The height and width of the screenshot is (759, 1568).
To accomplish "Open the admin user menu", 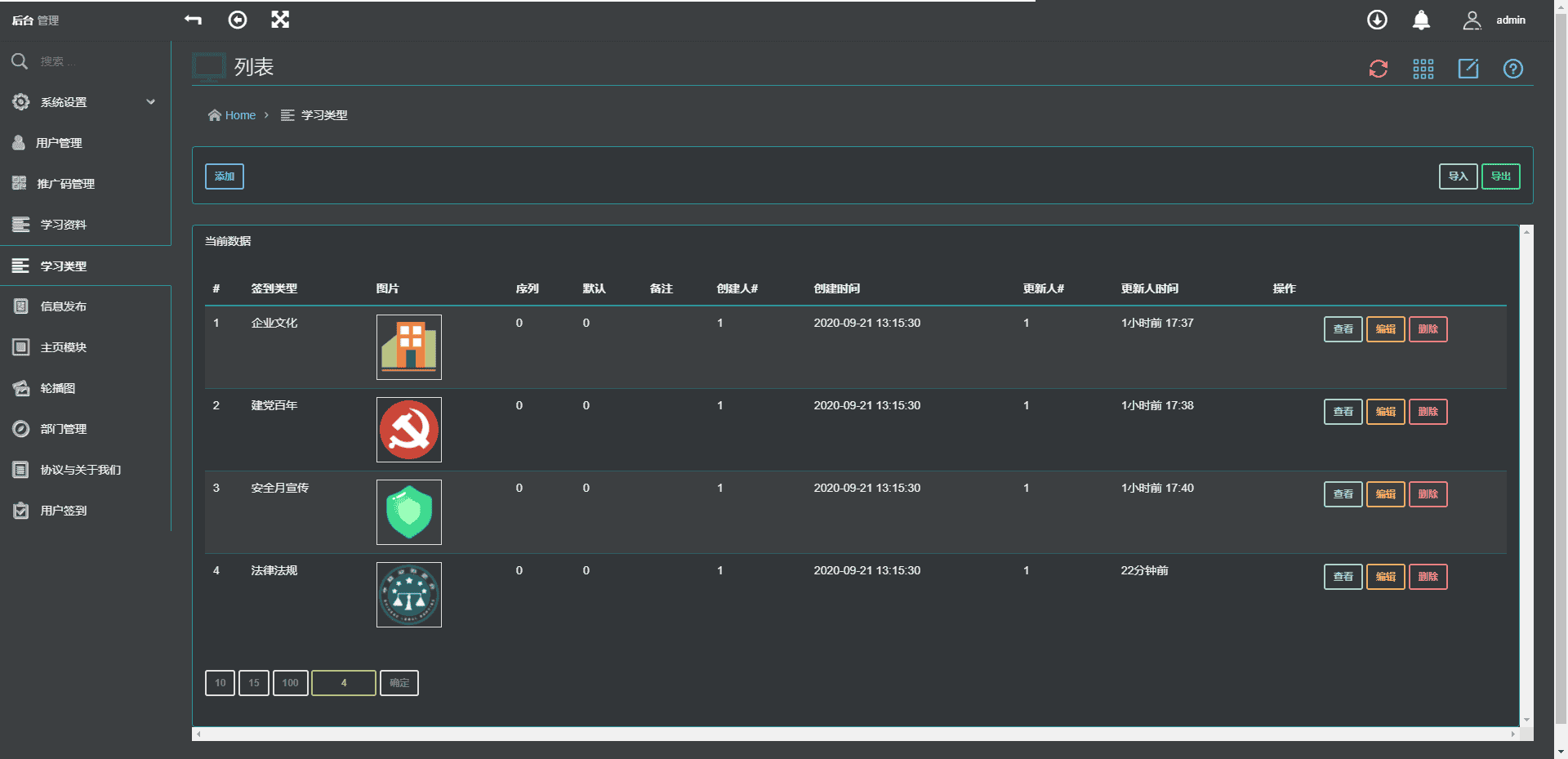I will click(x=1494, y=20).
